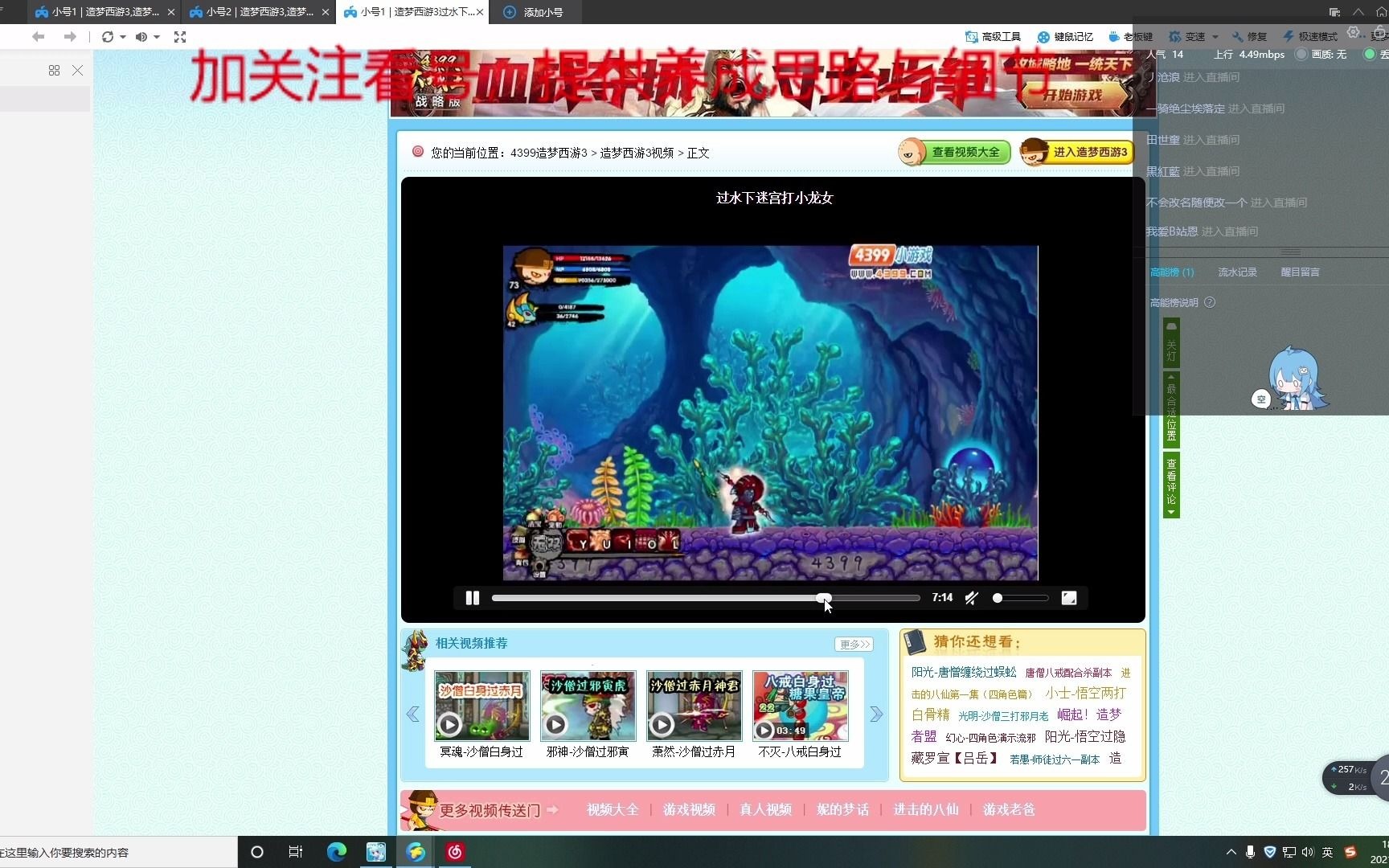Go forward using the forward arrow
Image resolution: width=1389 pixels, height=868 pixels.
pyautogui.click(x=70, y=37)
